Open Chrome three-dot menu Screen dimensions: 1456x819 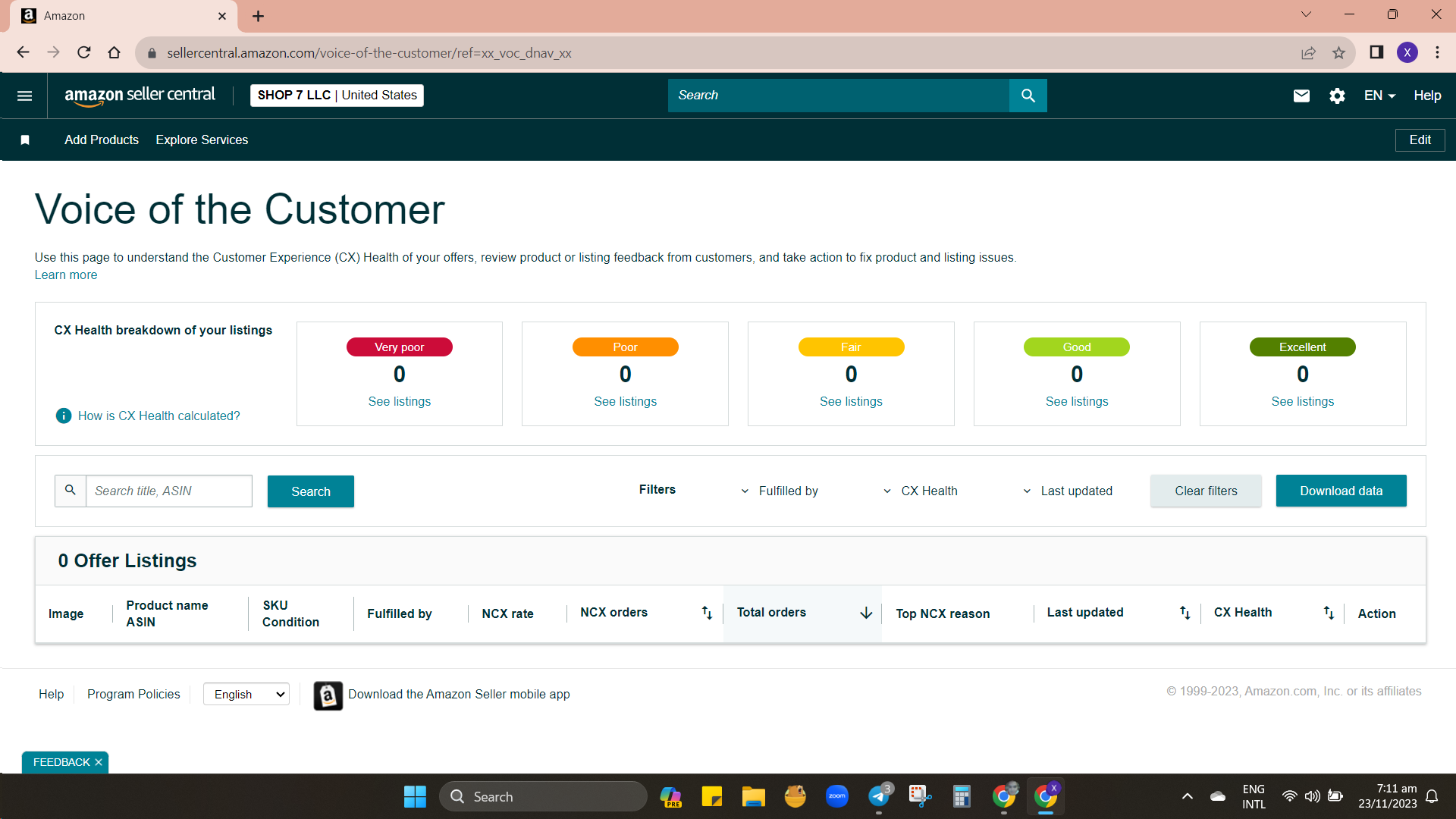click(x=1437, y=52)
